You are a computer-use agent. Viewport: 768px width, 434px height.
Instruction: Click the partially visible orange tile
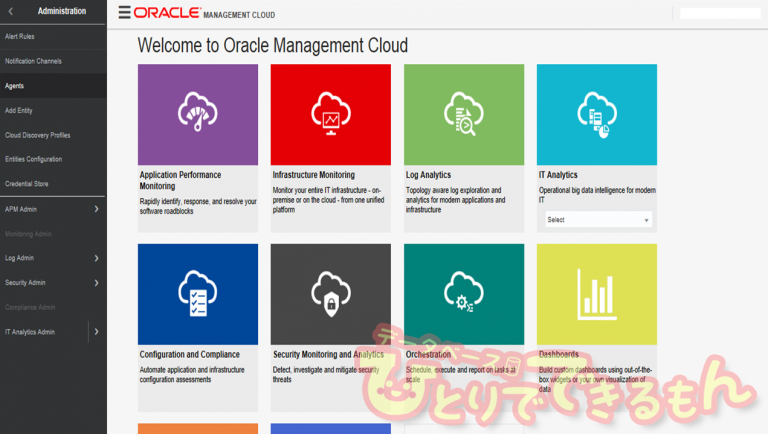click(198, 429)
